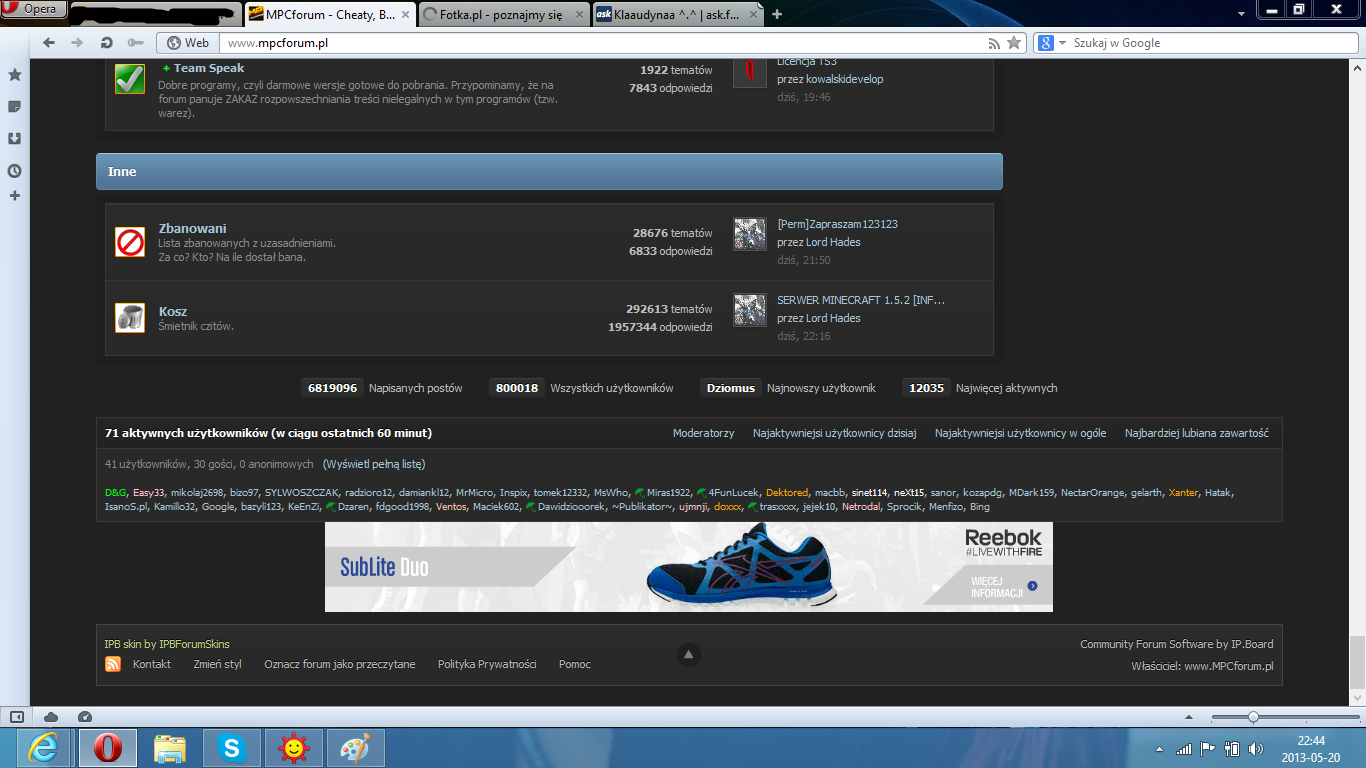Open Downloads panel in sidebar

tap(15, 138)
